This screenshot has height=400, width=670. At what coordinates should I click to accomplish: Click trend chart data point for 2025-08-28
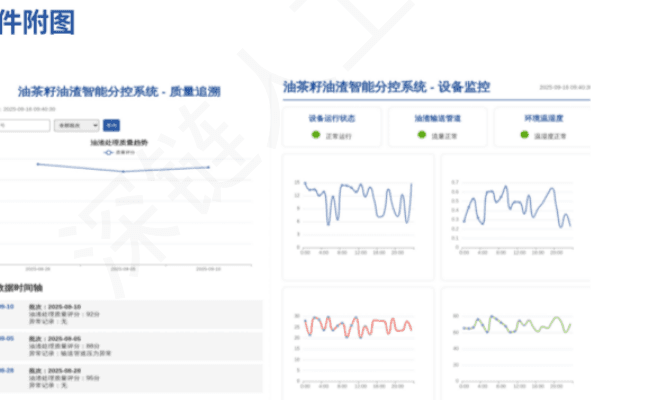[38, 164]
